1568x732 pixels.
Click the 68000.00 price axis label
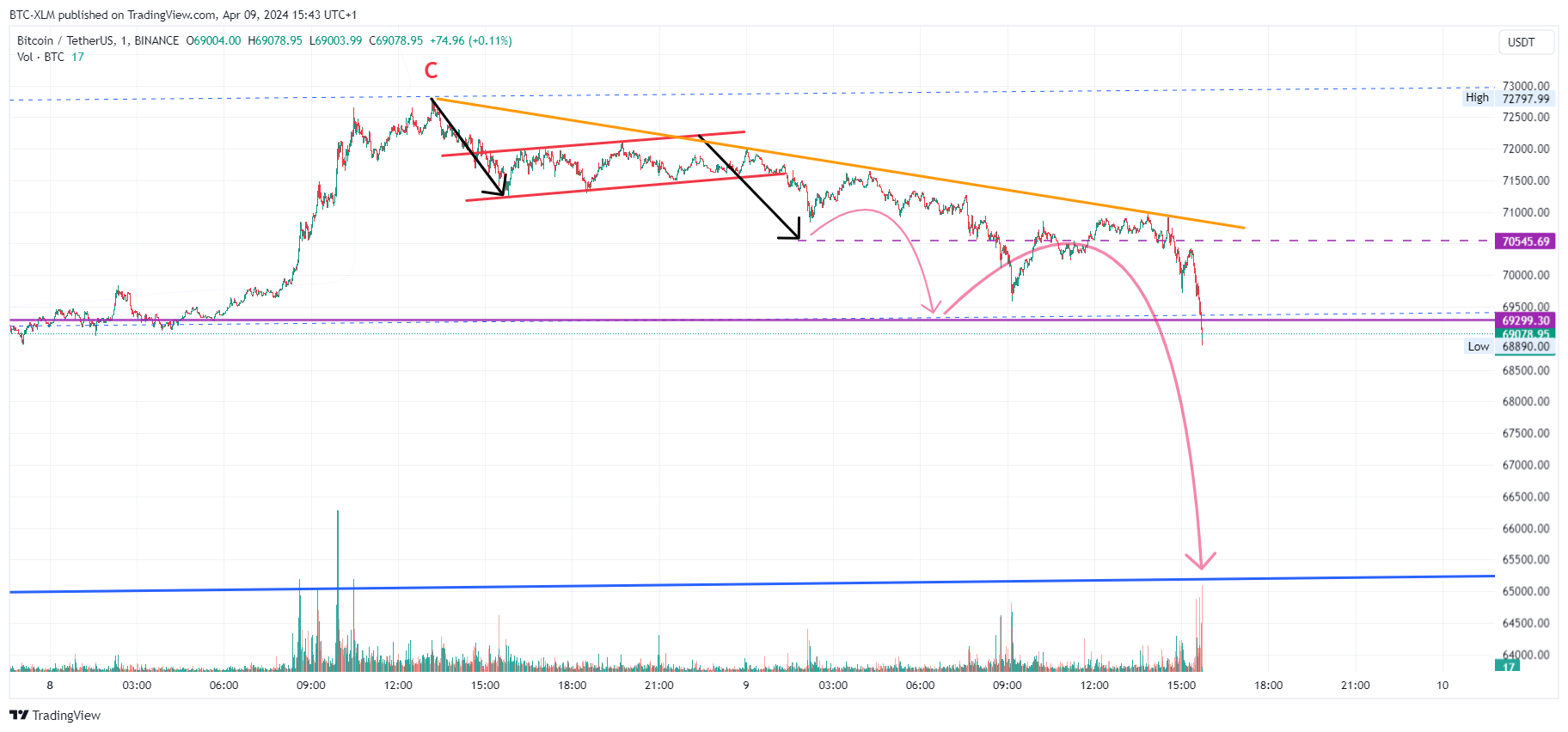coord(1525,401)
